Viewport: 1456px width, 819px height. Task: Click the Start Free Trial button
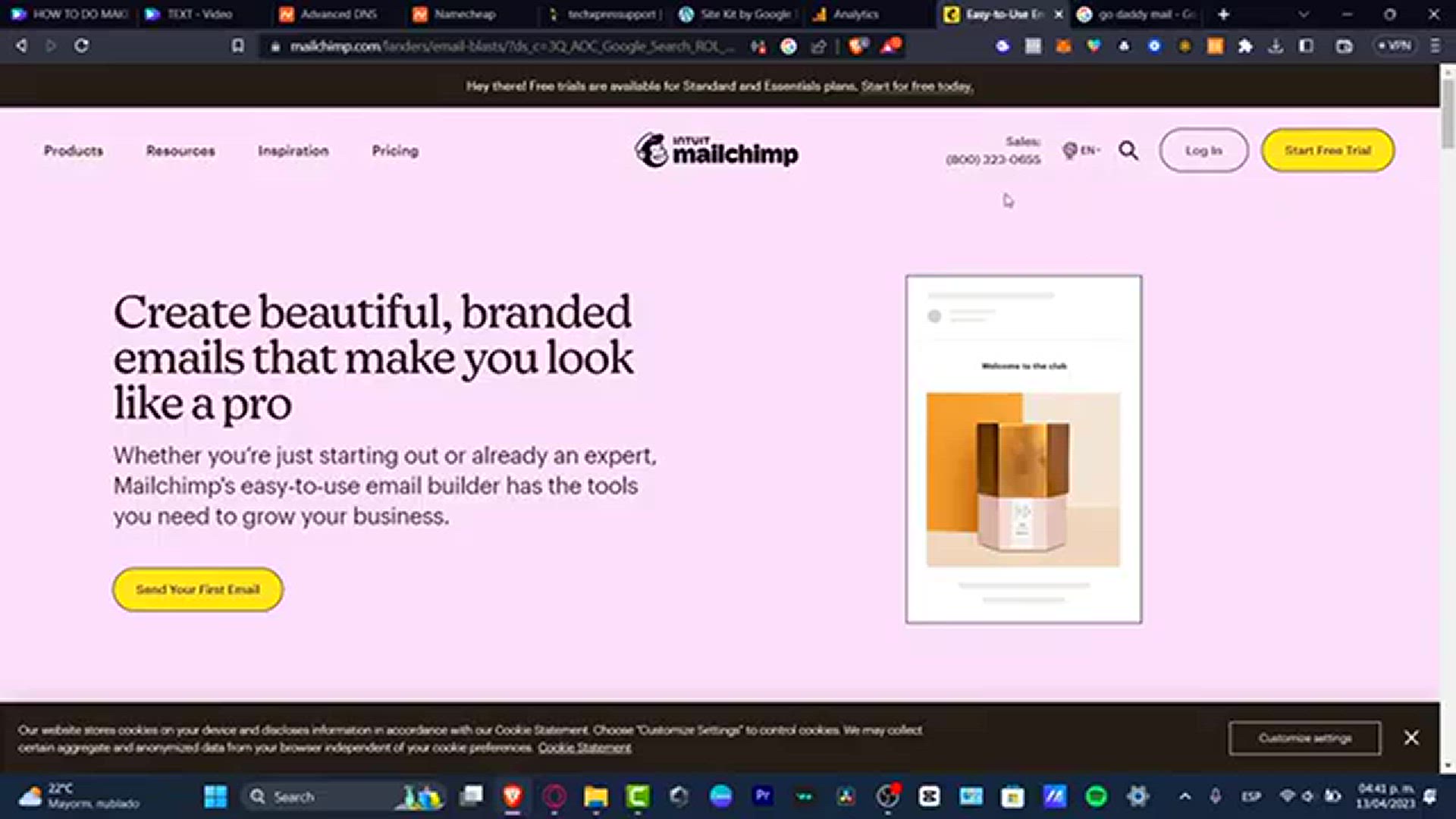click(x=1328, y=150)
